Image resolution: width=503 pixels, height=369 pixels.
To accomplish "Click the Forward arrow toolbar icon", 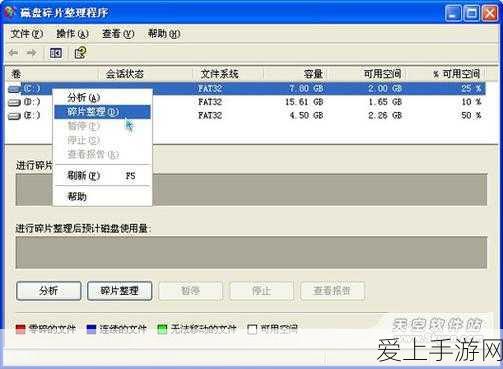I will pos(32,53).
